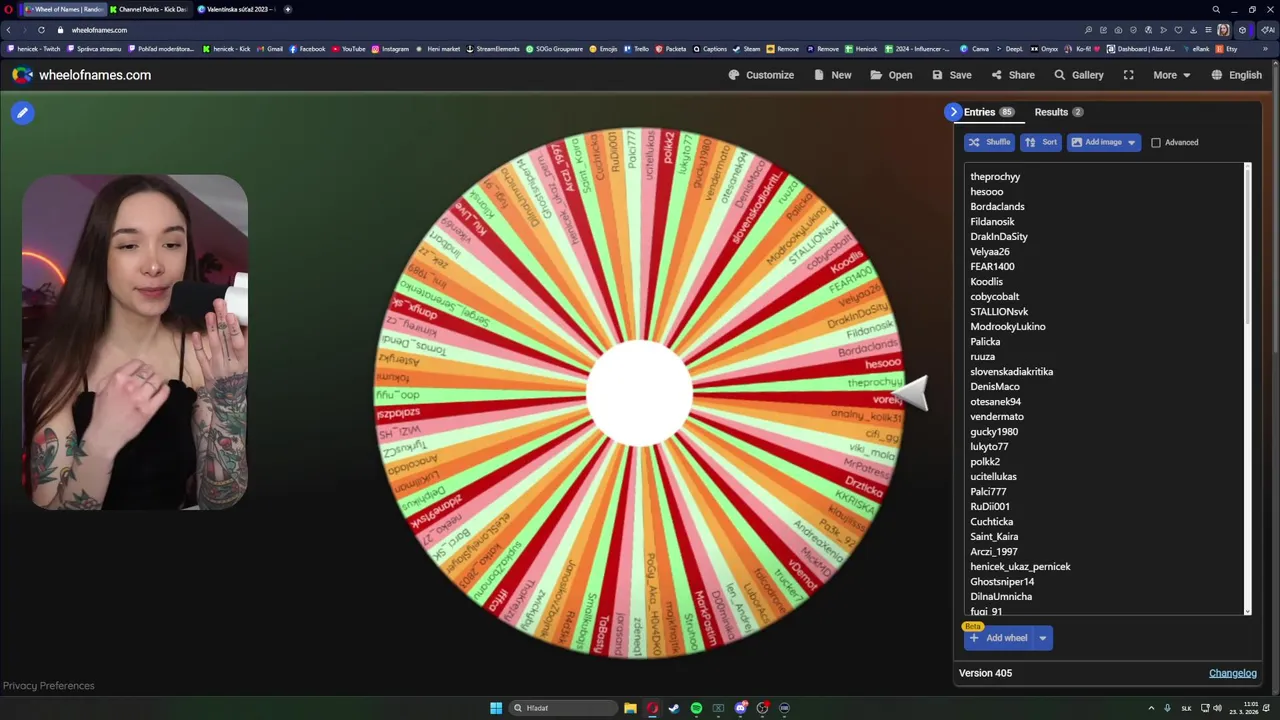Click entry 'henicek_ukaz_pernicek' in the list
Viewport: 1280px width, 720px height.
tap(1020, 567)
